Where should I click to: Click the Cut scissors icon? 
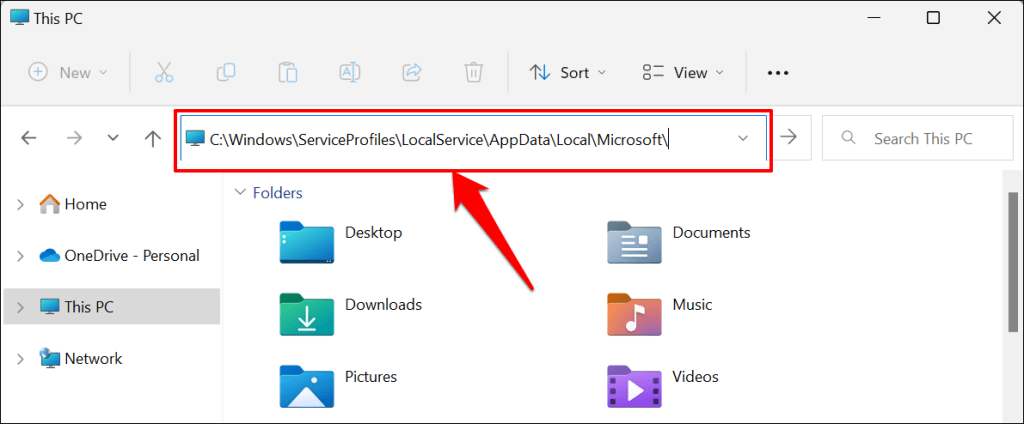click(x=163, y=72)
